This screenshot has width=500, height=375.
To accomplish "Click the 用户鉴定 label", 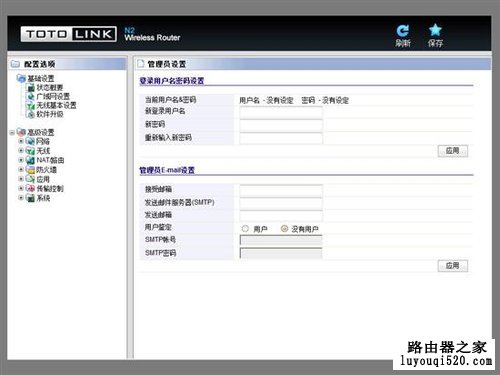I will (158, 227).
